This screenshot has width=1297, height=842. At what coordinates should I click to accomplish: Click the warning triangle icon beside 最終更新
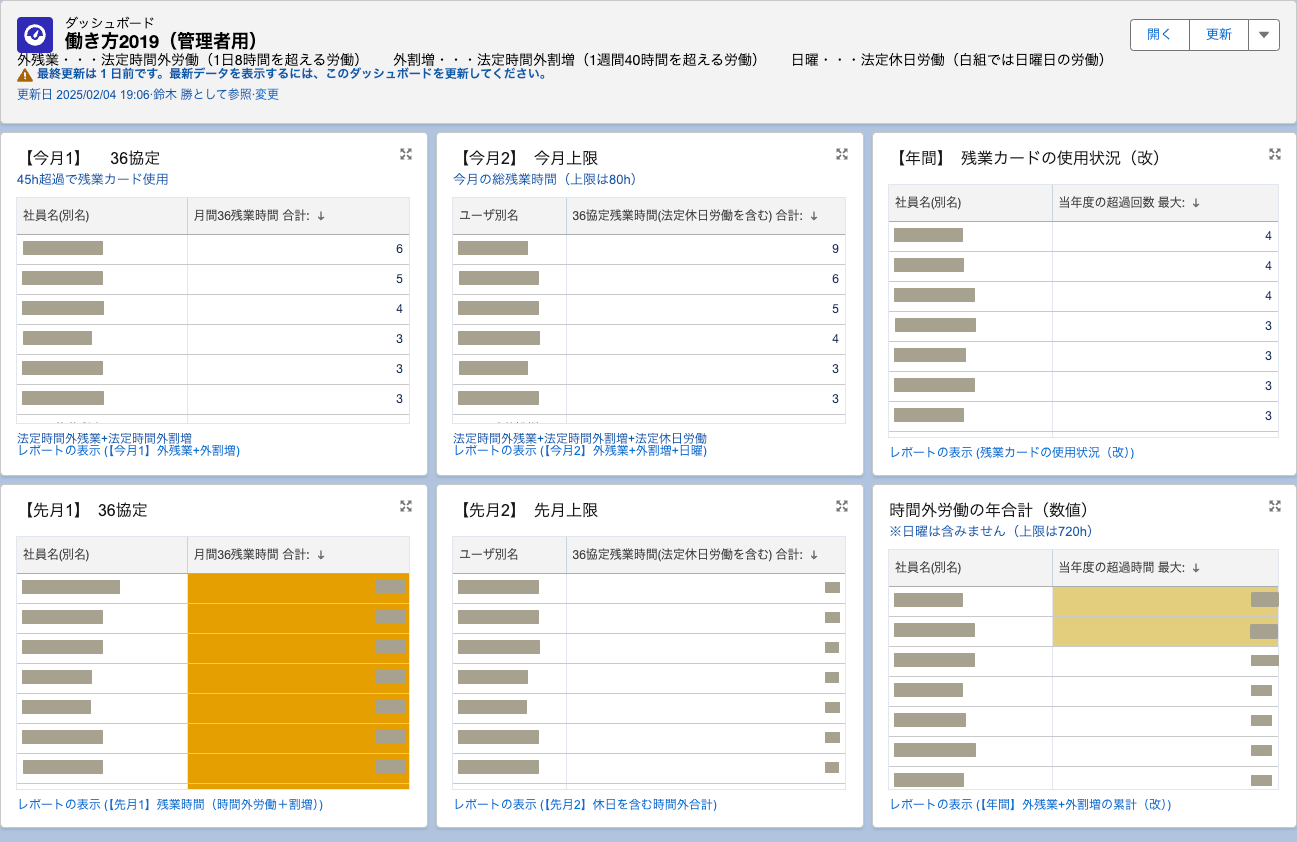coord(25,75)
